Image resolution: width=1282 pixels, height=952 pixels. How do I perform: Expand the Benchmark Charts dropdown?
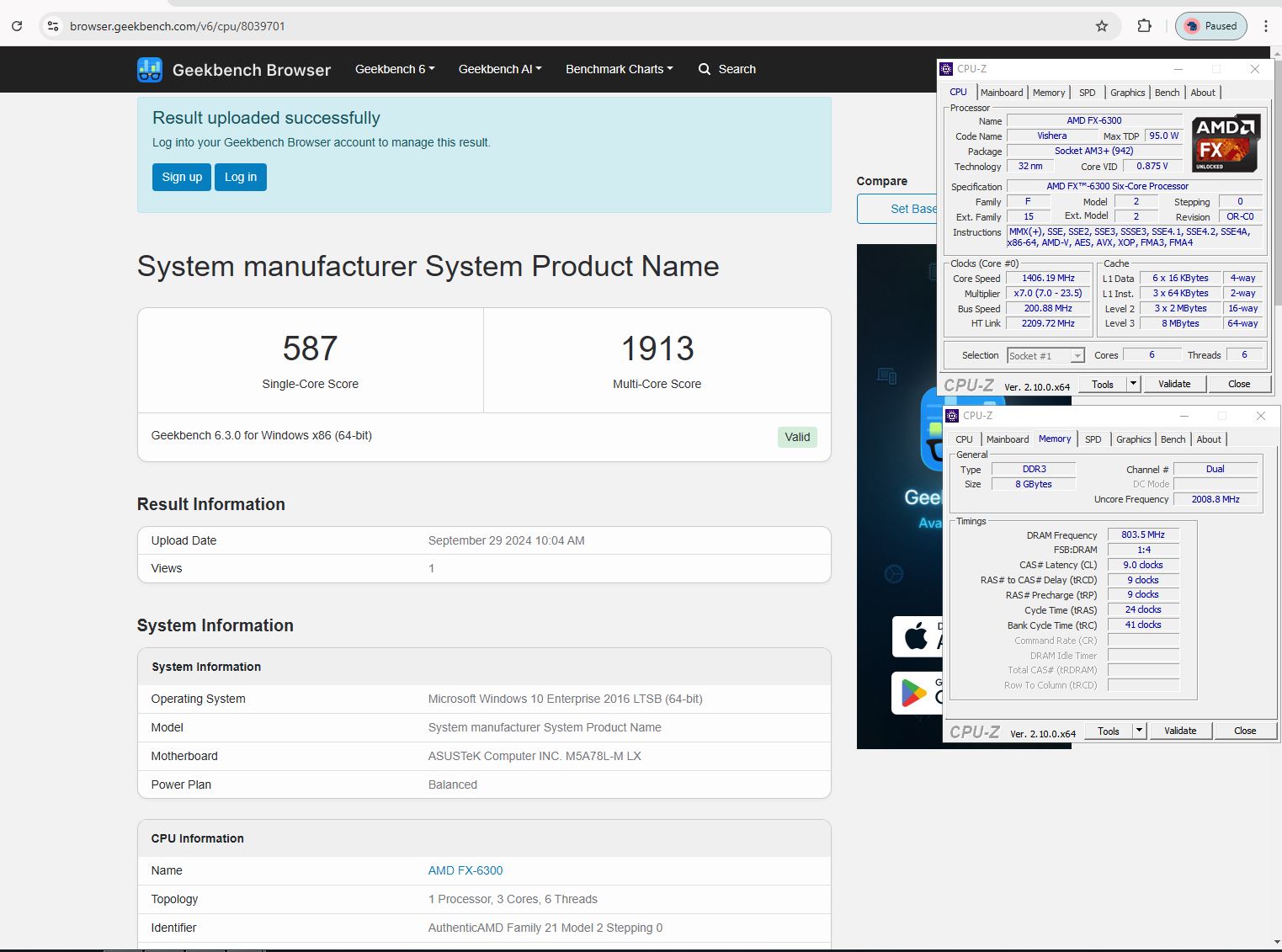(x=620, y=69)
